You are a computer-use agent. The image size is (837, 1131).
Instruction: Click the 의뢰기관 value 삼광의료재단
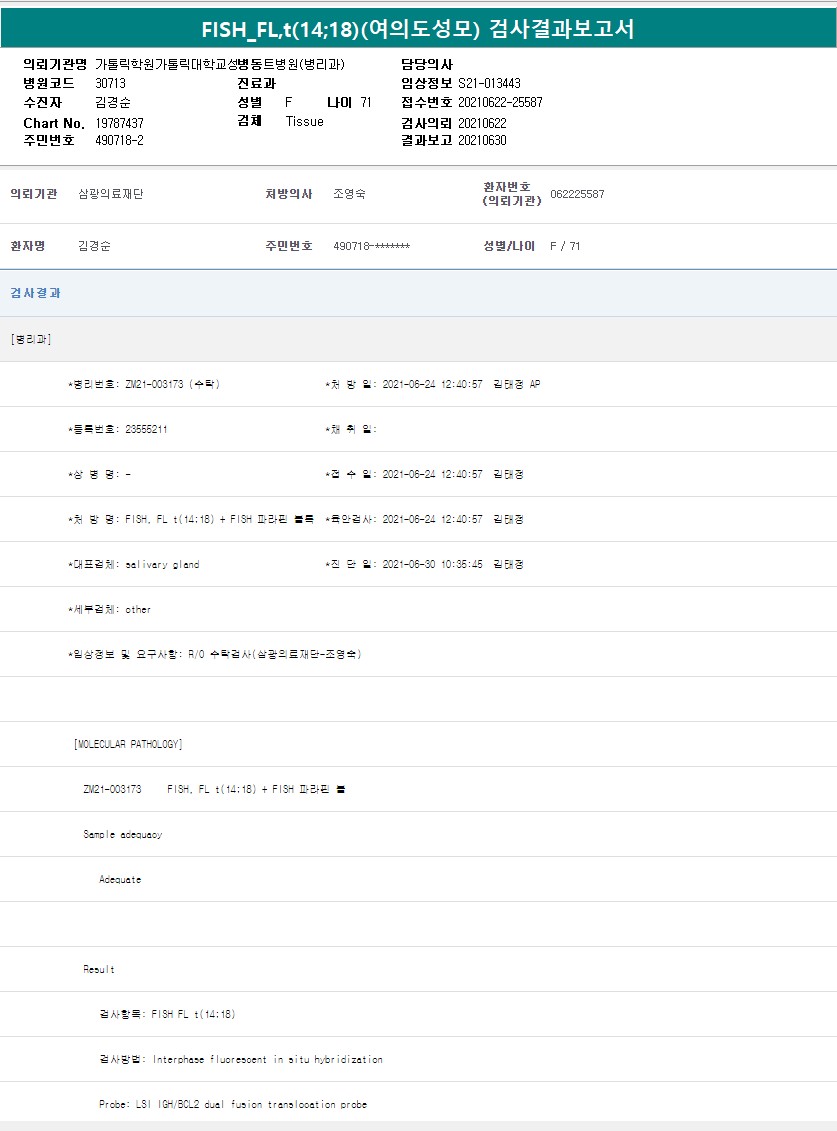pos(110,194)
